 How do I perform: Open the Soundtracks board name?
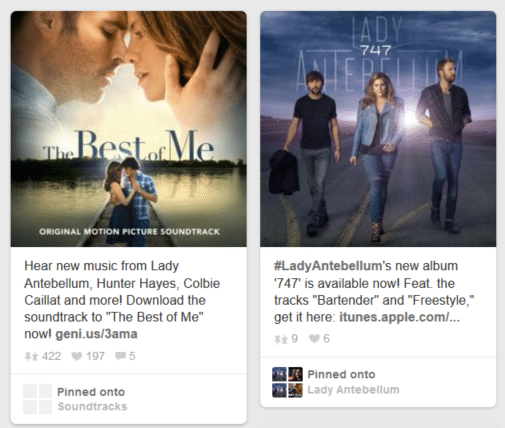click(92, 407)
